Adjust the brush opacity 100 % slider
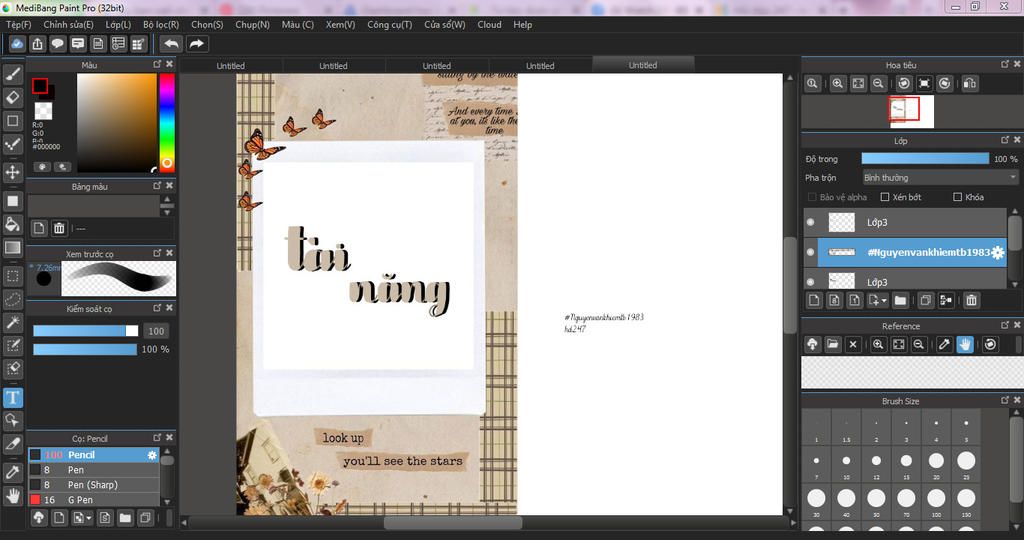 [x=85, y=349]
